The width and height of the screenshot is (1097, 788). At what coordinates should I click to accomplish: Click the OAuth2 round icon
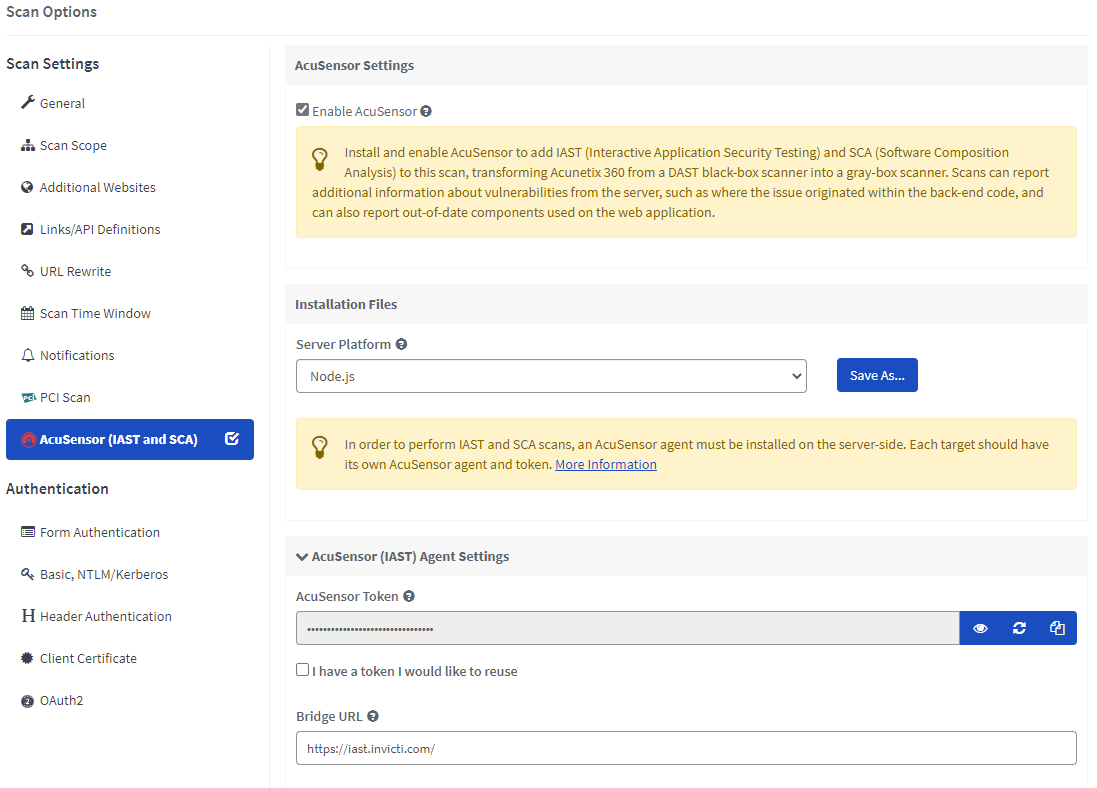click(x=27, y=701)
